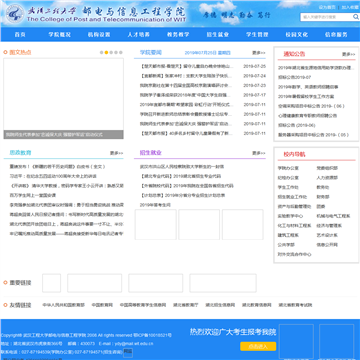
Task: Open the 学生管理 navigation menu item
Action: [257, 34]
